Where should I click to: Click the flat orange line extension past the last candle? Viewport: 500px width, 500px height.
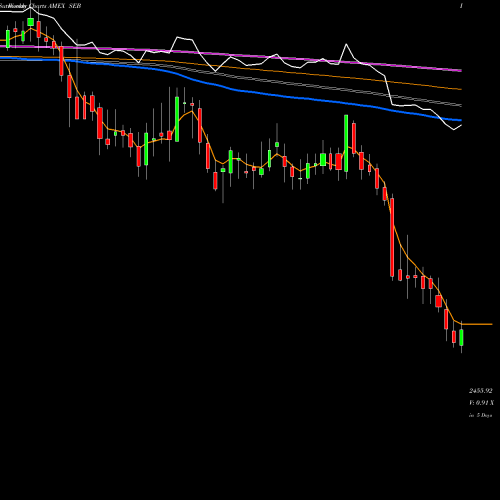click(x=477, y=324)
